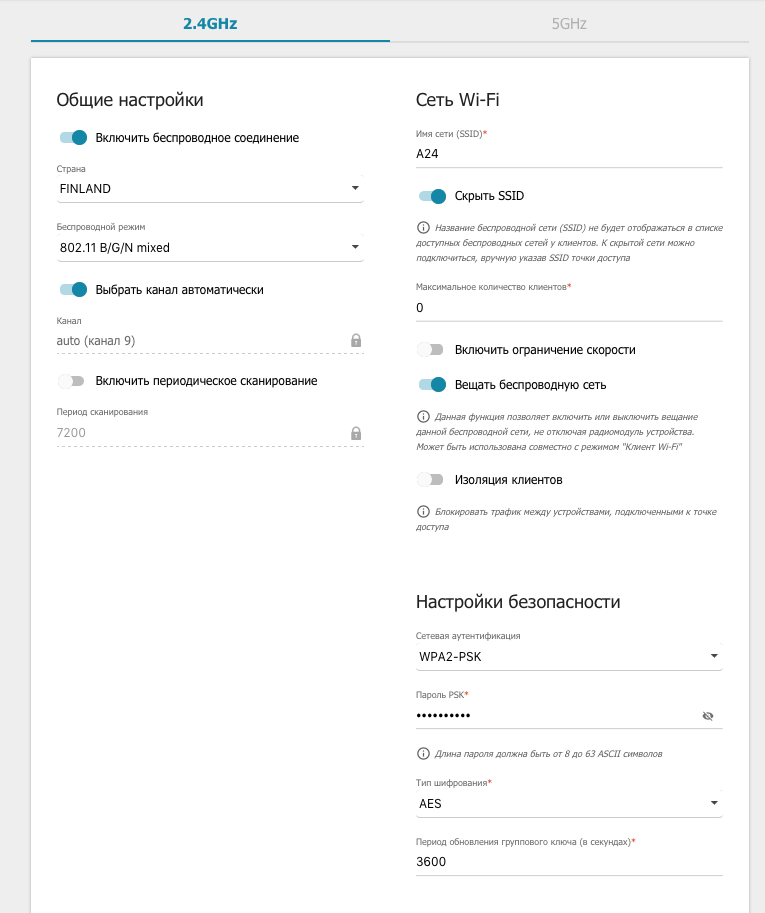Open the country dropdown showing FINLAND
This screenshot has height=913, width=765.
[x=210, y=189]
